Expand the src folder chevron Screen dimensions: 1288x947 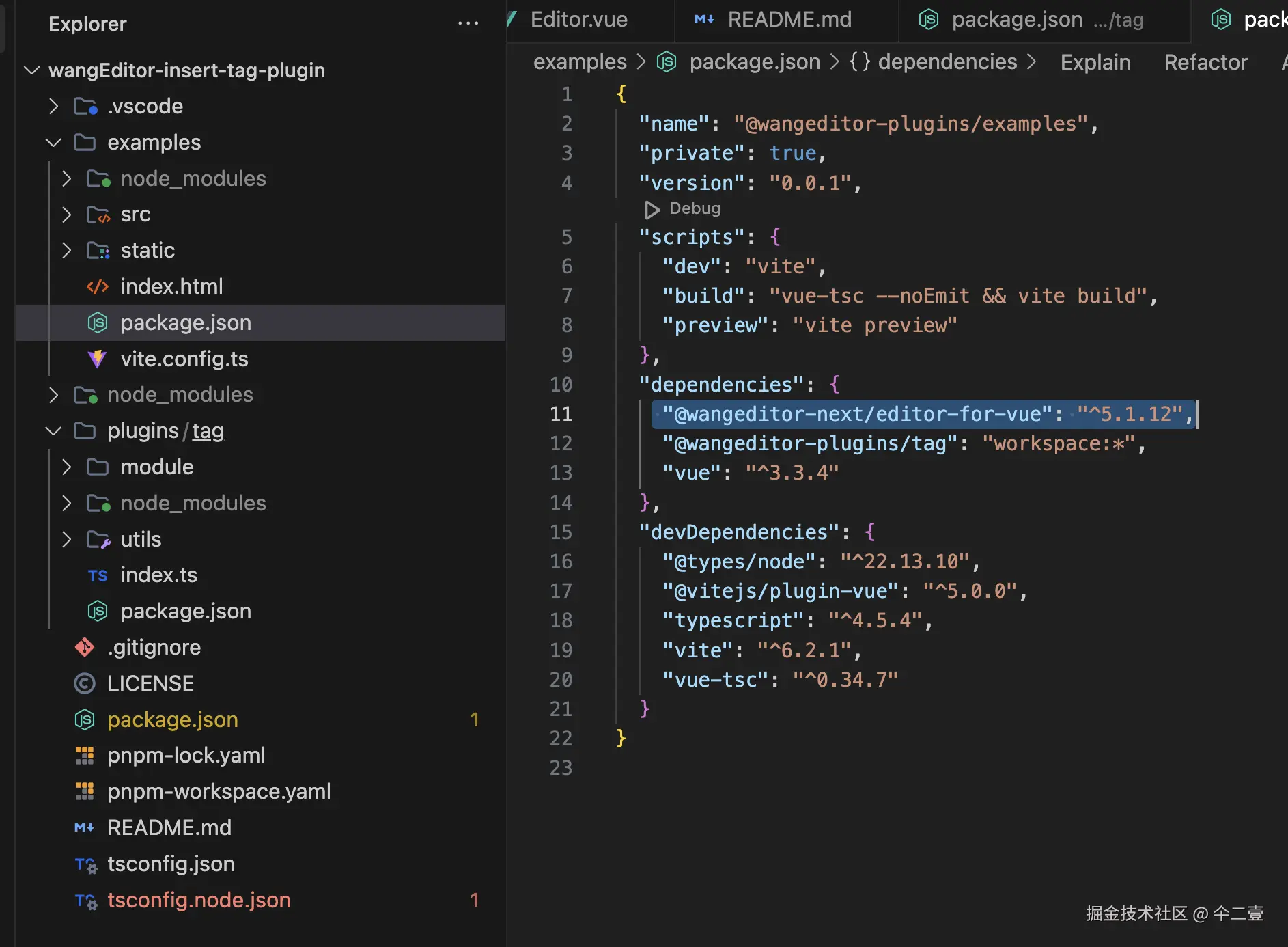point(67,215)
